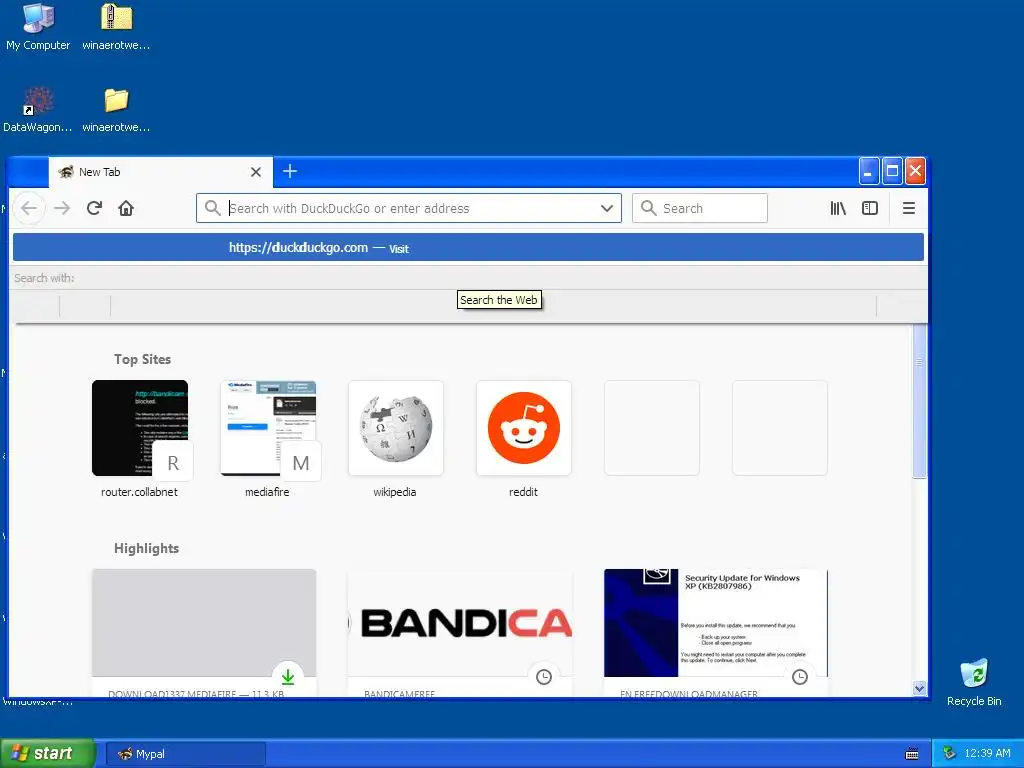This screenshot has height=768, width=1024.
Task: Focus the Search toolbar field
Action: point(700,208)
